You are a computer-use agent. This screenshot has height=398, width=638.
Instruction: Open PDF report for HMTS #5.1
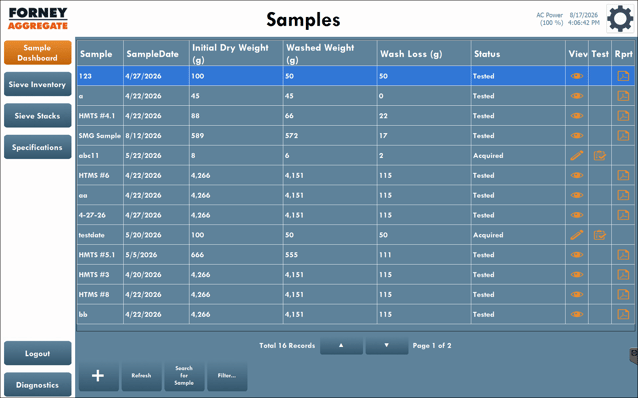pyautogui.click(x=623, y=255)
